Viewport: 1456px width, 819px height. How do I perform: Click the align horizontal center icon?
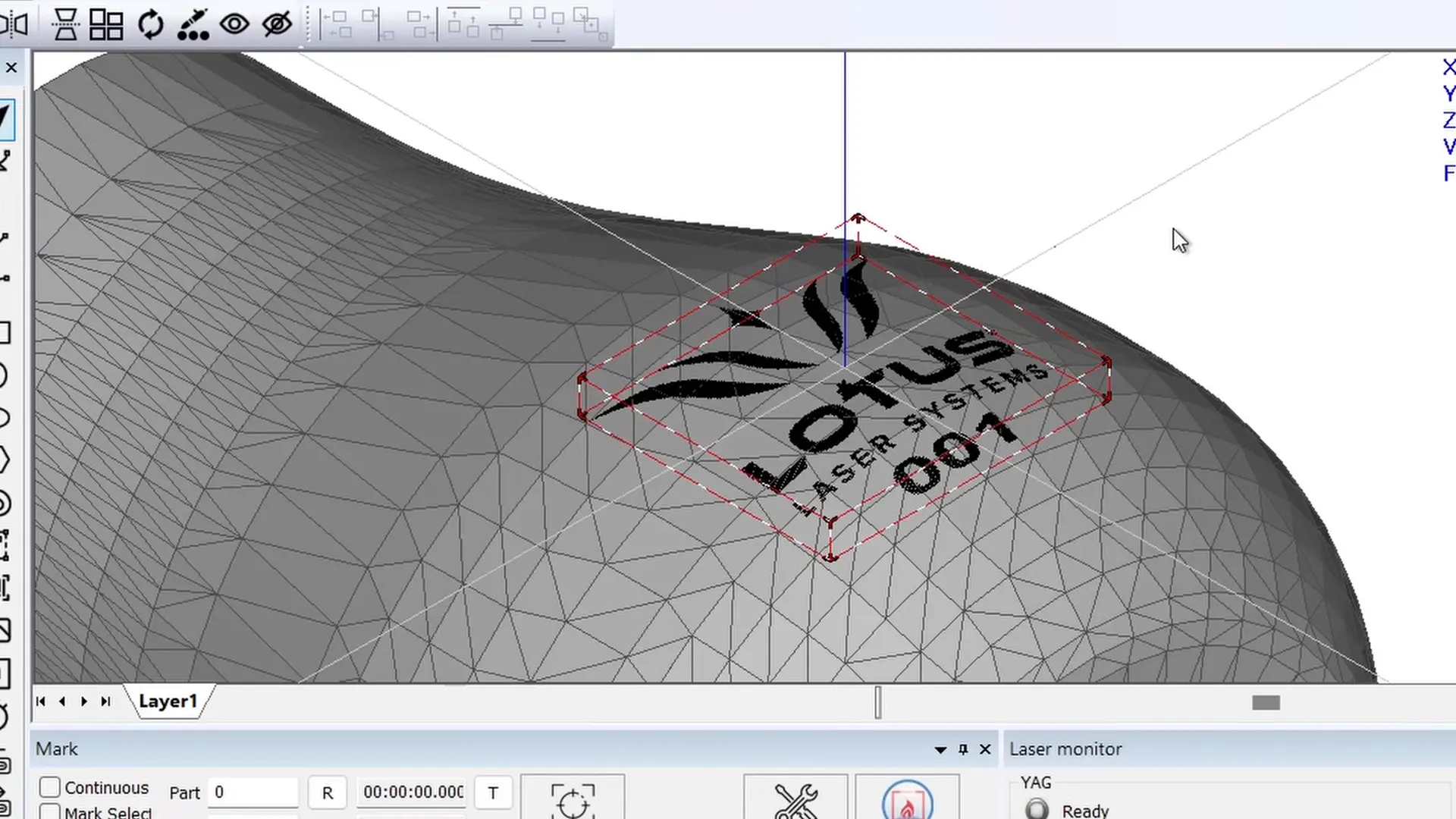[378, 24]
